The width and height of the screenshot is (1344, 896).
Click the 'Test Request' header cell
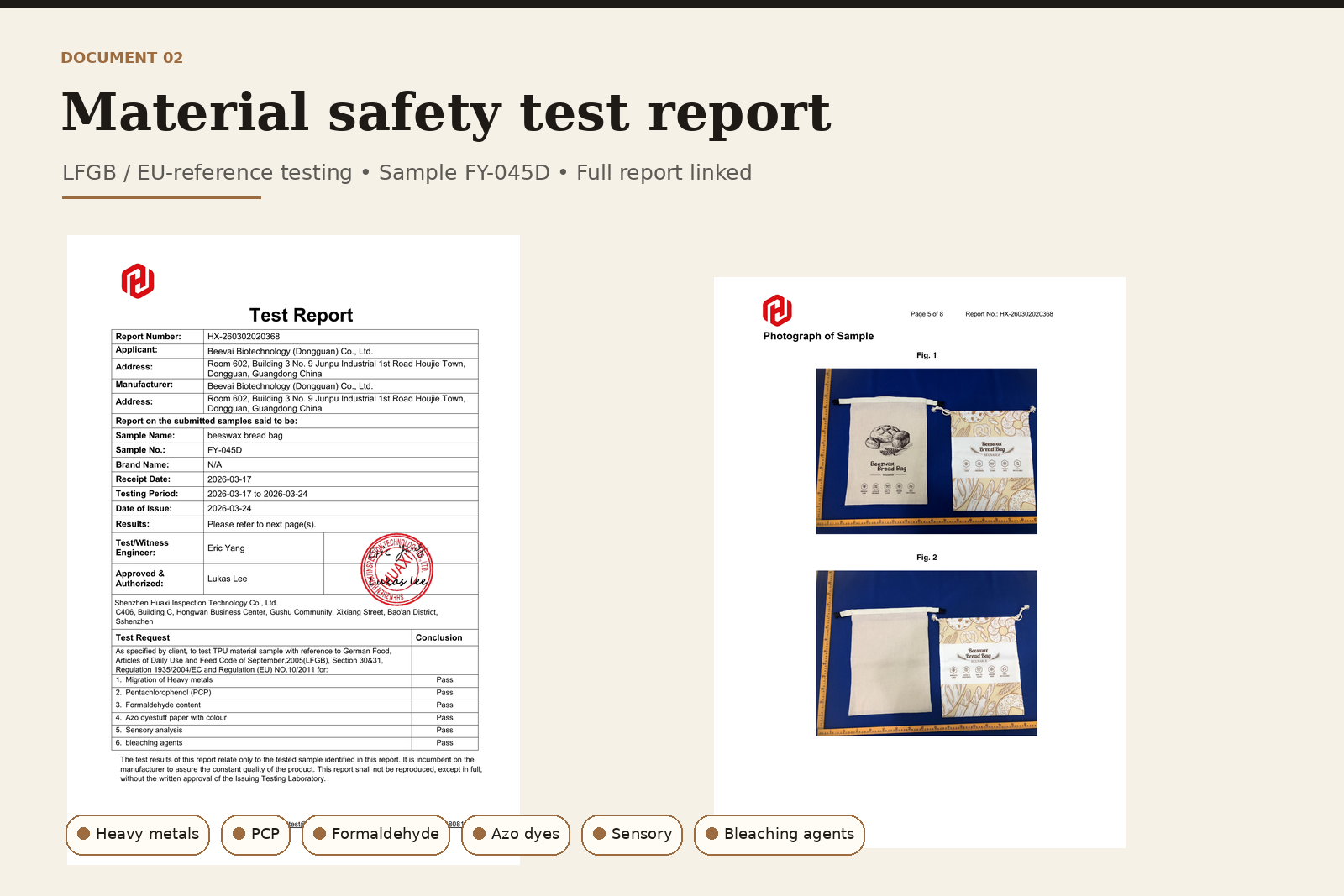pos(262,638)
